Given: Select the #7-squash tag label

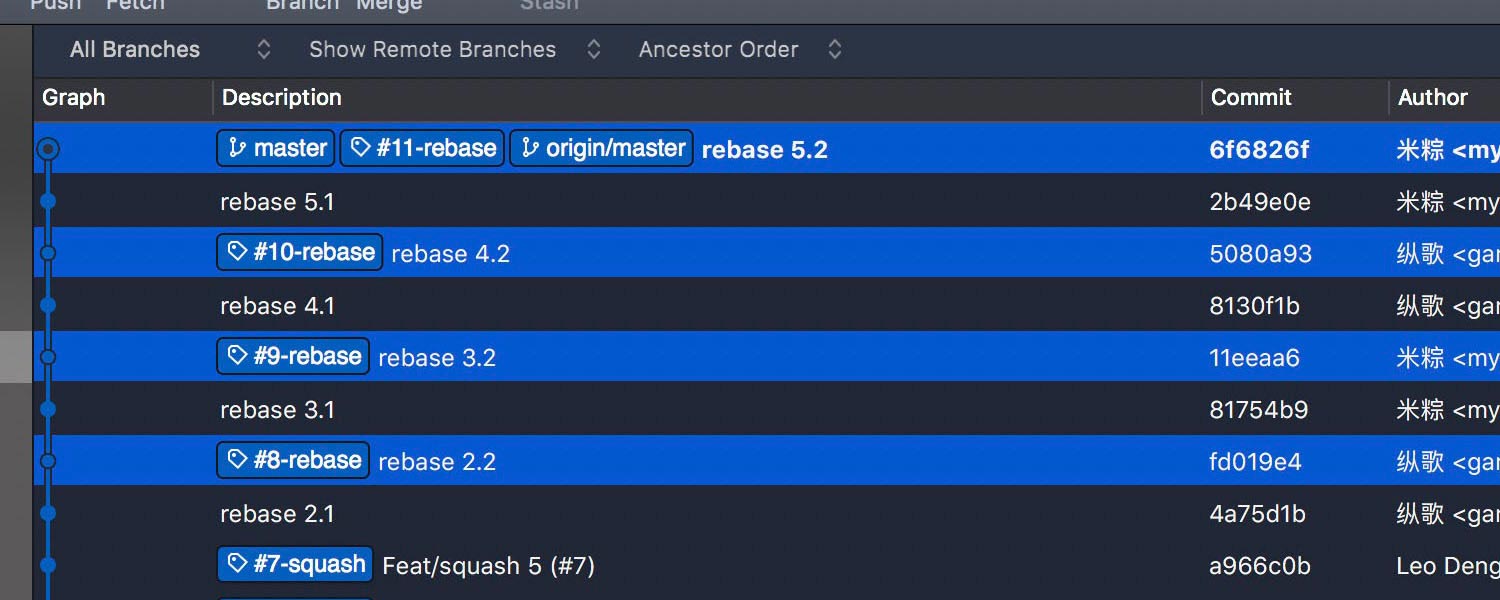Looking at the screenshot, I should click(x=296, y=564).
